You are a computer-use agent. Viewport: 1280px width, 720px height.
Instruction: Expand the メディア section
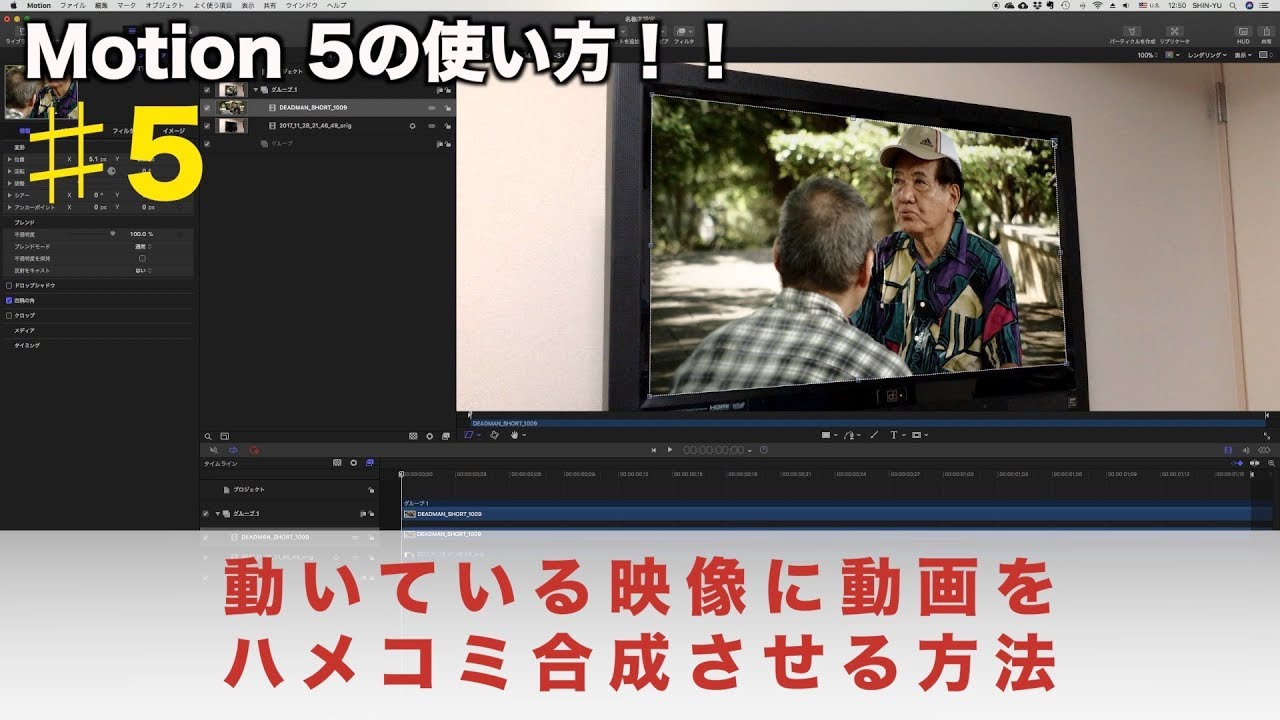point(24,330)
